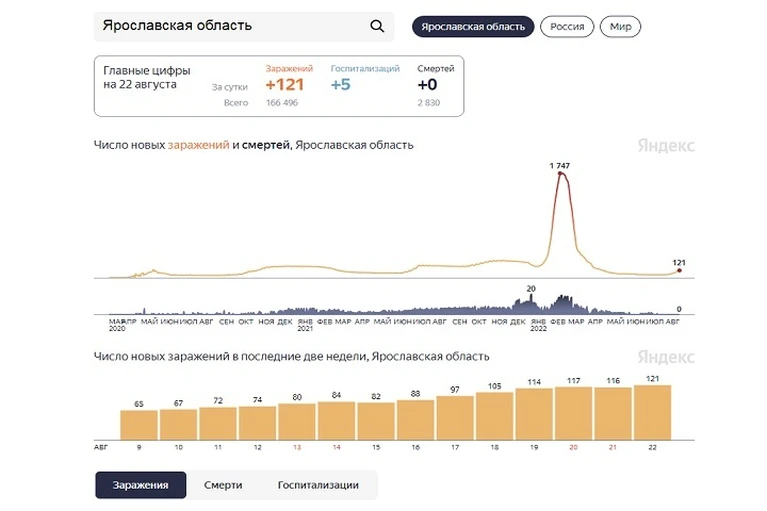Image resolution: width=767 pixels, height=511 pixels.
Task: Click the bar labeled 117 for August 20
Action: tap(573, 414)
